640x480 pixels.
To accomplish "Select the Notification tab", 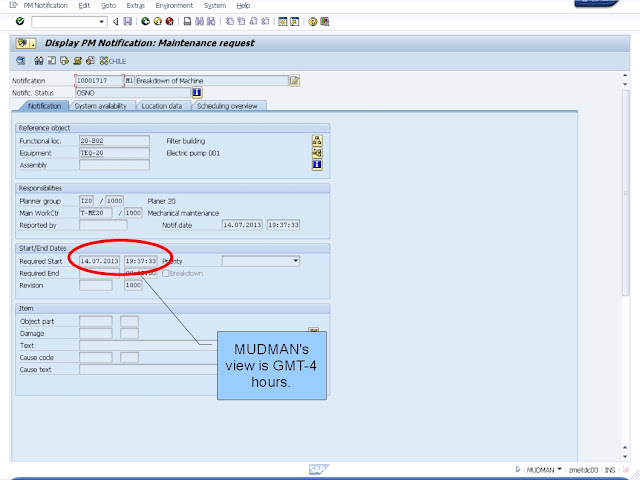I will (x=44, y=106).
